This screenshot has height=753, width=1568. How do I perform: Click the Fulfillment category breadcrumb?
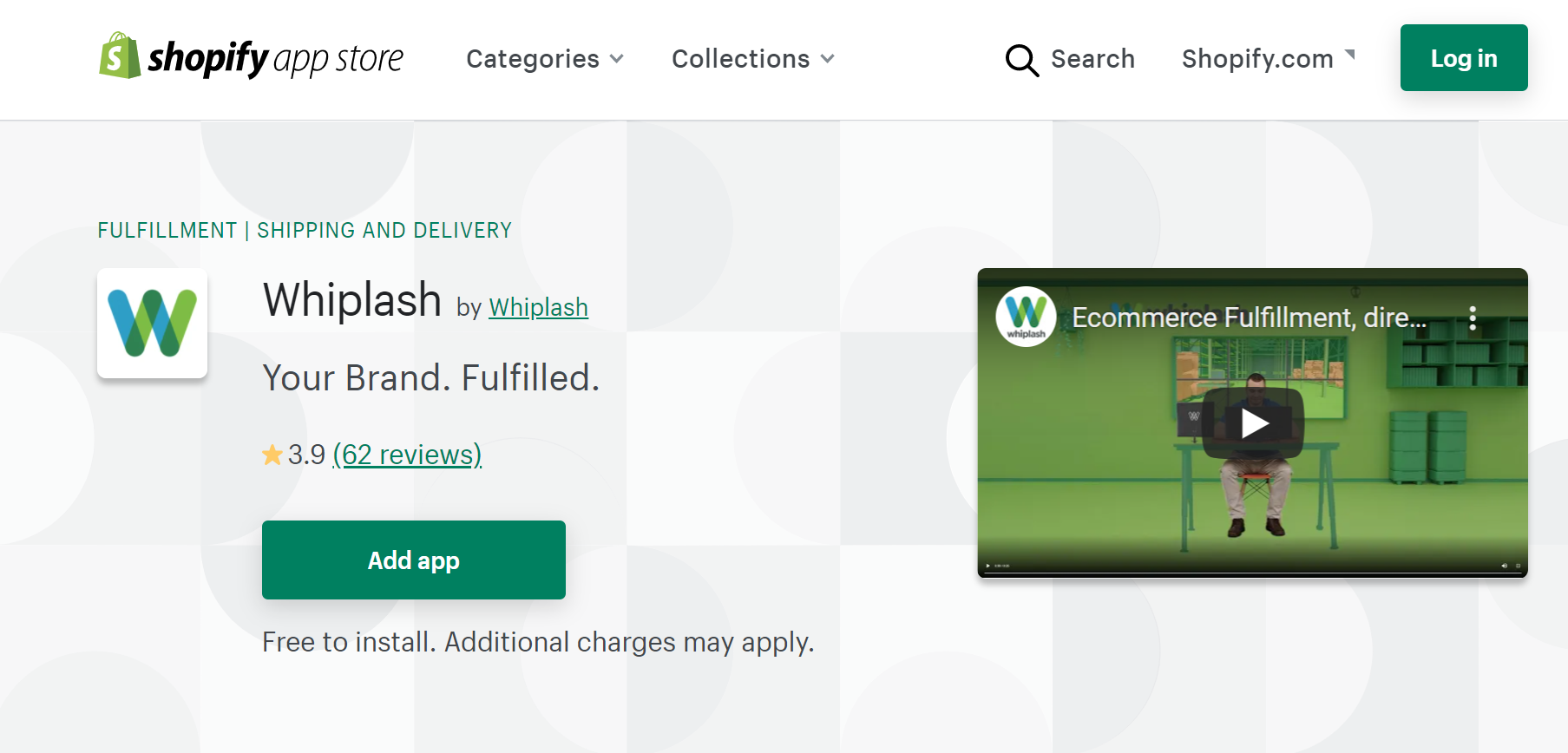click(x=167, y=231)
